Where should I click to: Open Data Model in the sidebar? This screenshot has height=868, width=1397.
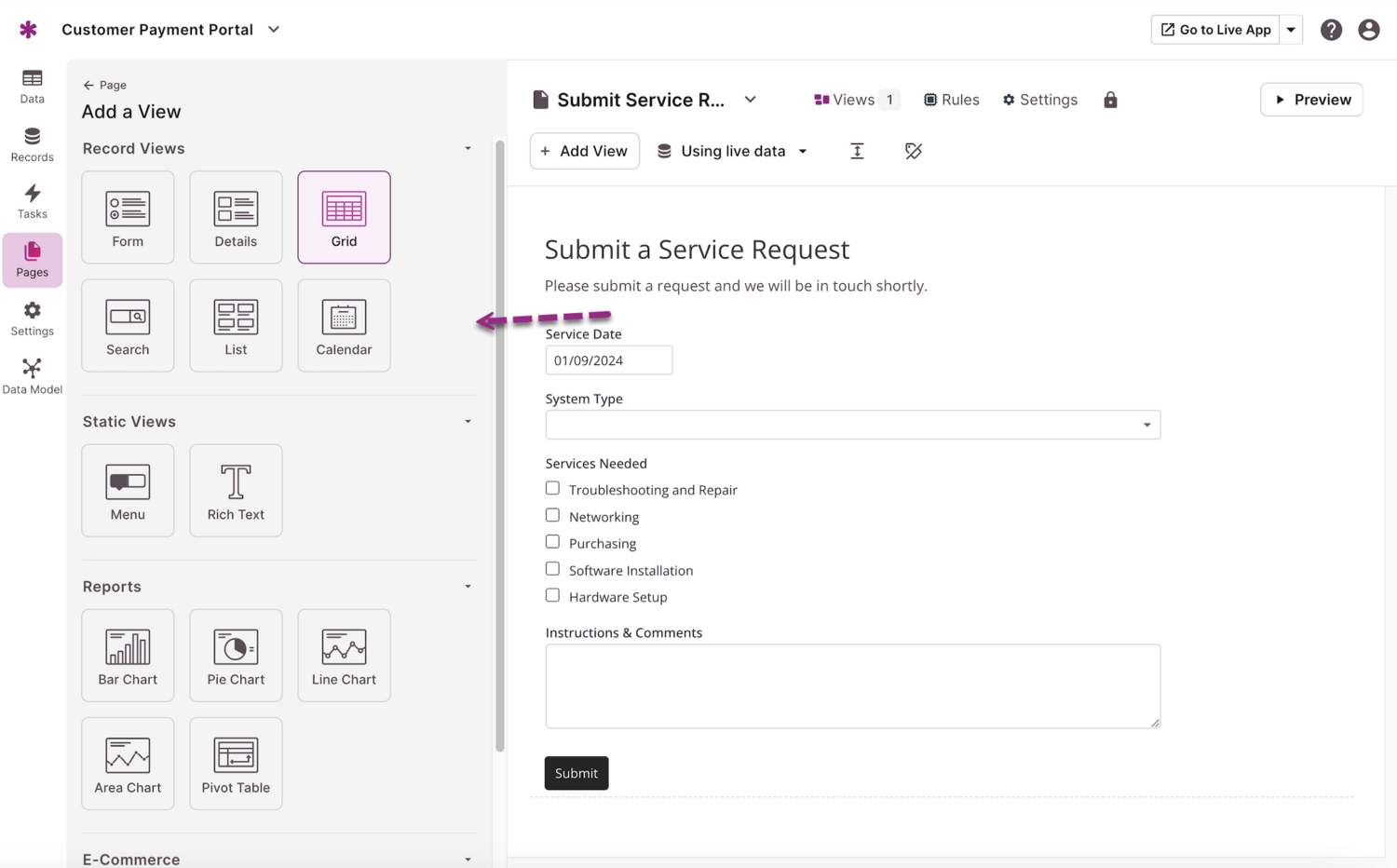[x=32, y=376]
